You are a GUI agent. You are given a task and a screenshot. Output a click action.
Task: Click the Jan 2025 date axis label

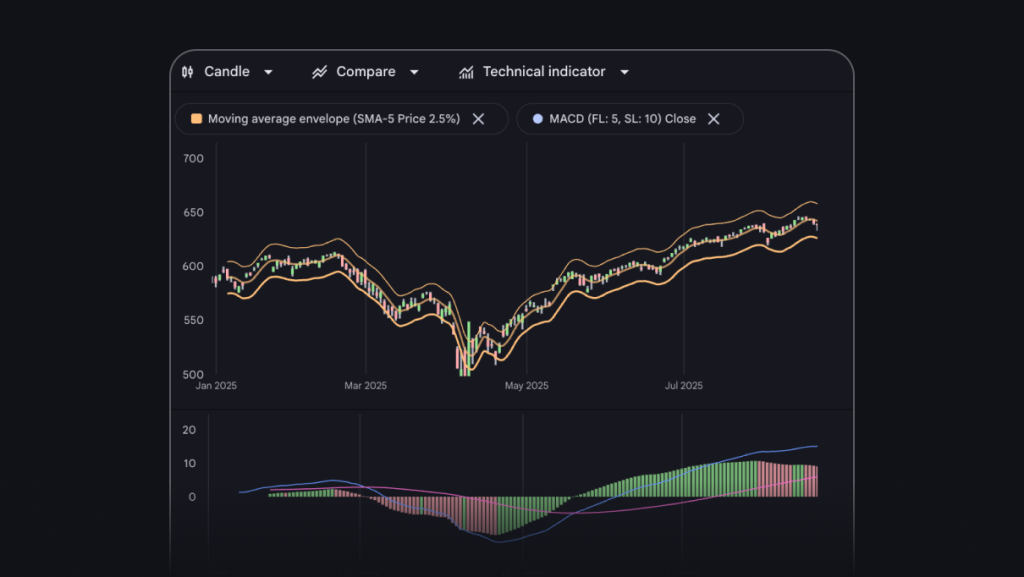(217, 385)
